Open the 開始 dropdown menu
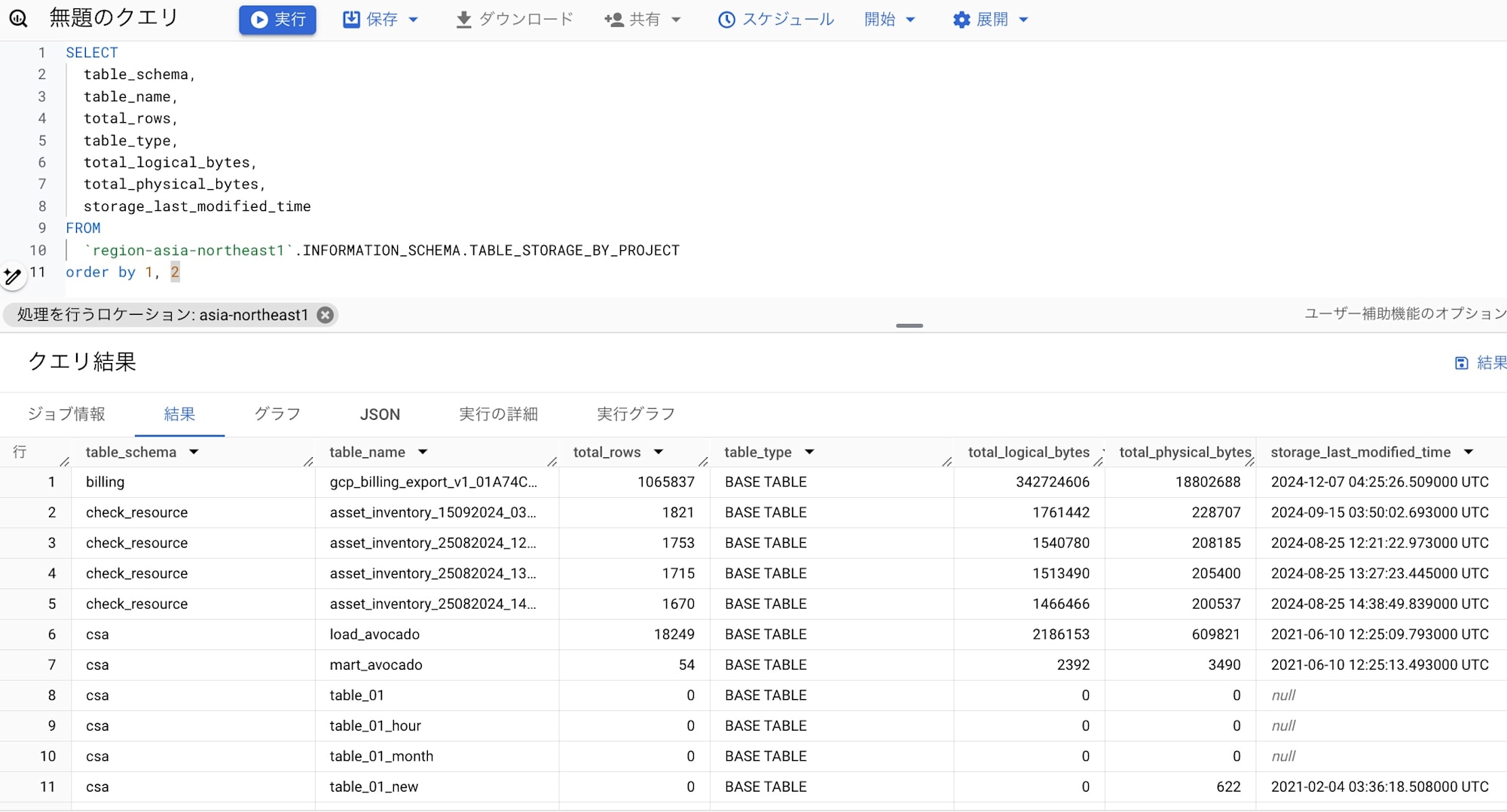Screen dimensions: 1507x812 tap(889, 20)
